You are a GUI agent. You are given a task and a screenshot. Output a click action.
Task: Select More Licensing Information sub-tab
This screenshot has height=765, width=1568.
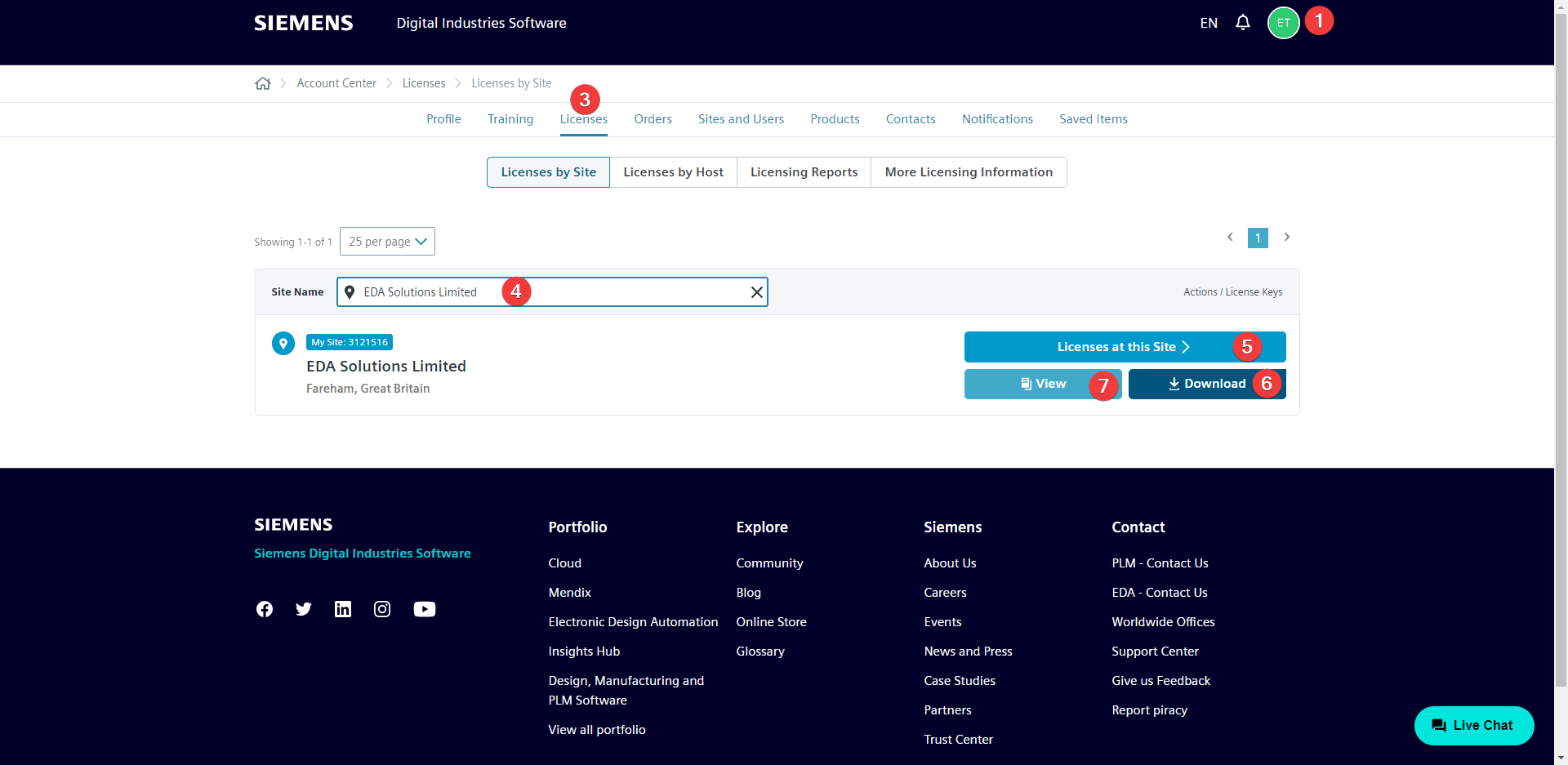pos(969,172)
